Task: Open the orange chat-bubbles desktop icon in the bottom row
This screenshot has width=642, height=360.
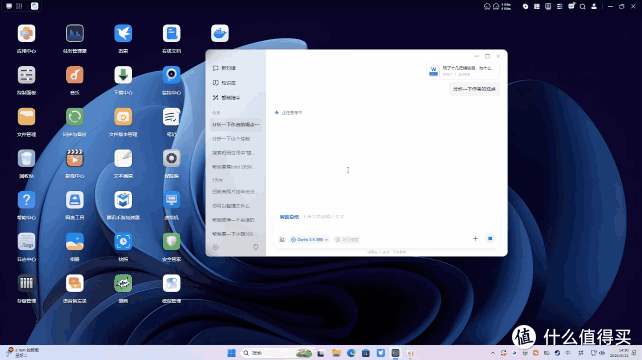Action: coord(75,283)
